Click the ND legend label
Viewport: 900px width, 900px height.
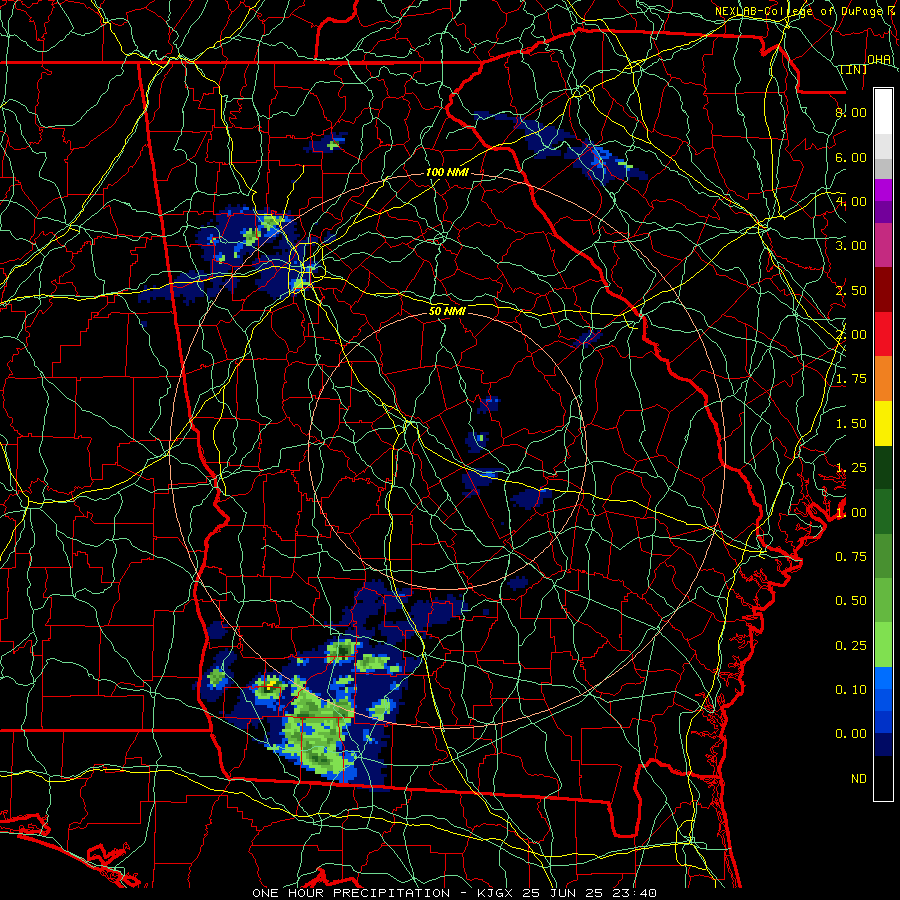click(x=859, y=779)
